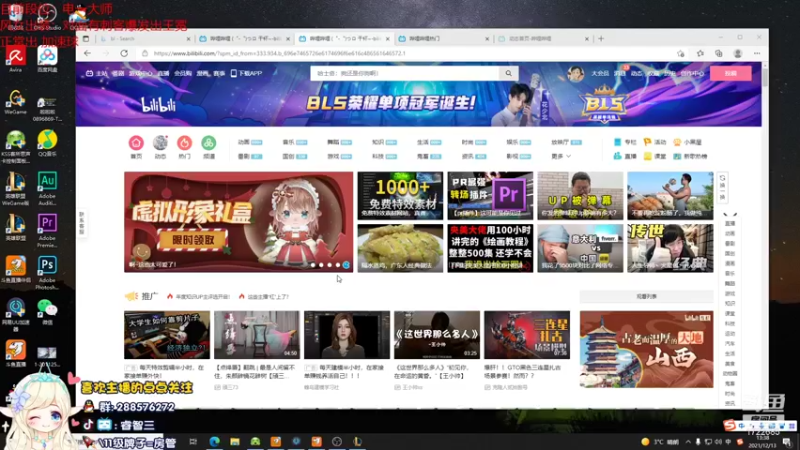Open the 直播 live icon link beside 课堂

(x=625, y=156)
